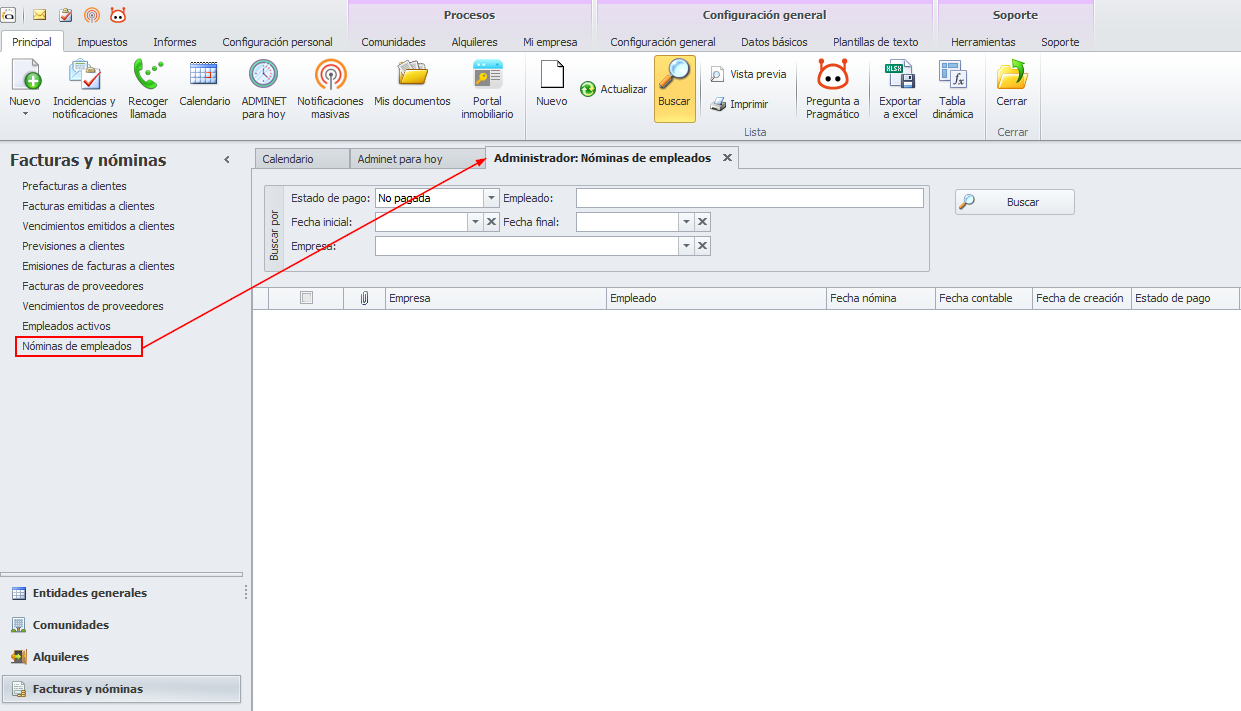Switch to the Calendario document tab
The image size is (1241, 711).
(301, 159)
